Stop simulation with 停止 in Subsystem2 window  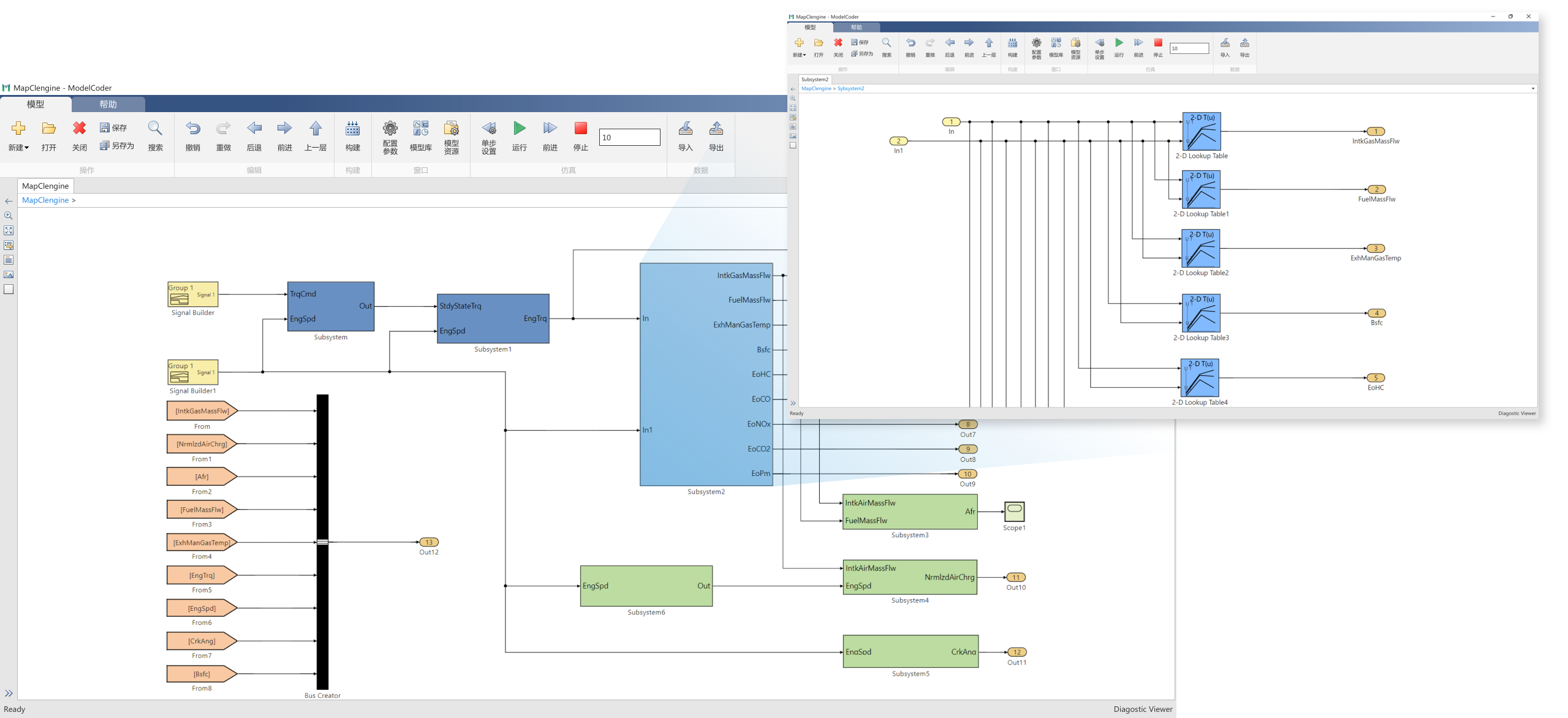[x=1158, y=47]
